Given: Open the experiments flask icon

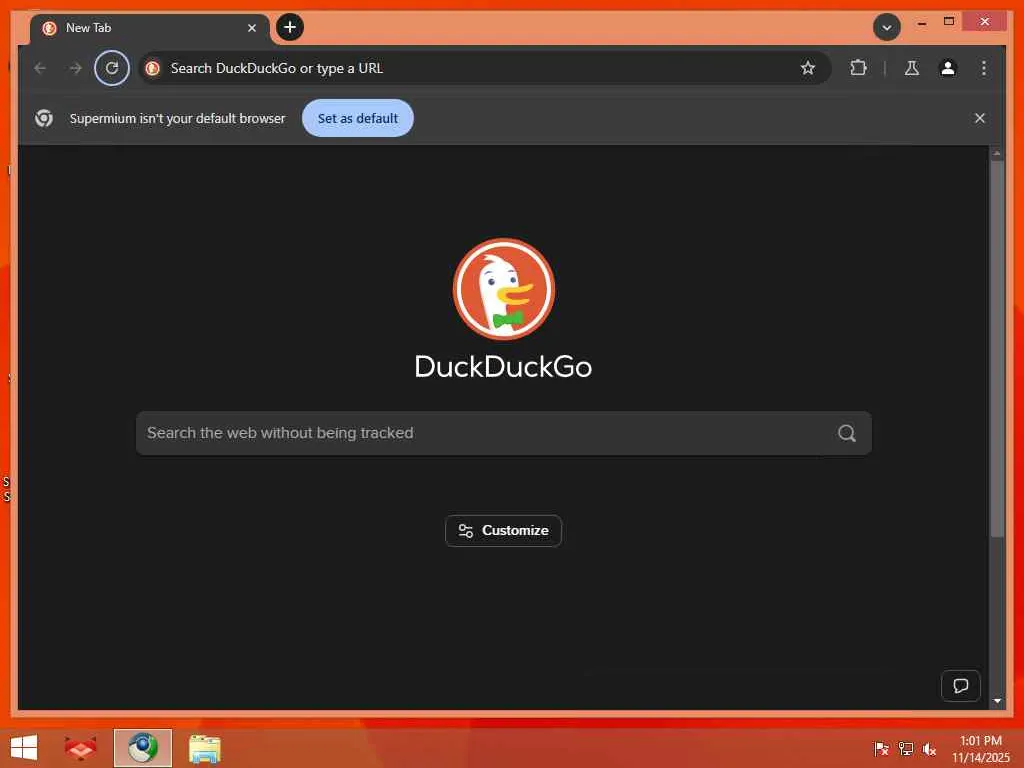Looking at the screenshot, I should coord(912,68).
